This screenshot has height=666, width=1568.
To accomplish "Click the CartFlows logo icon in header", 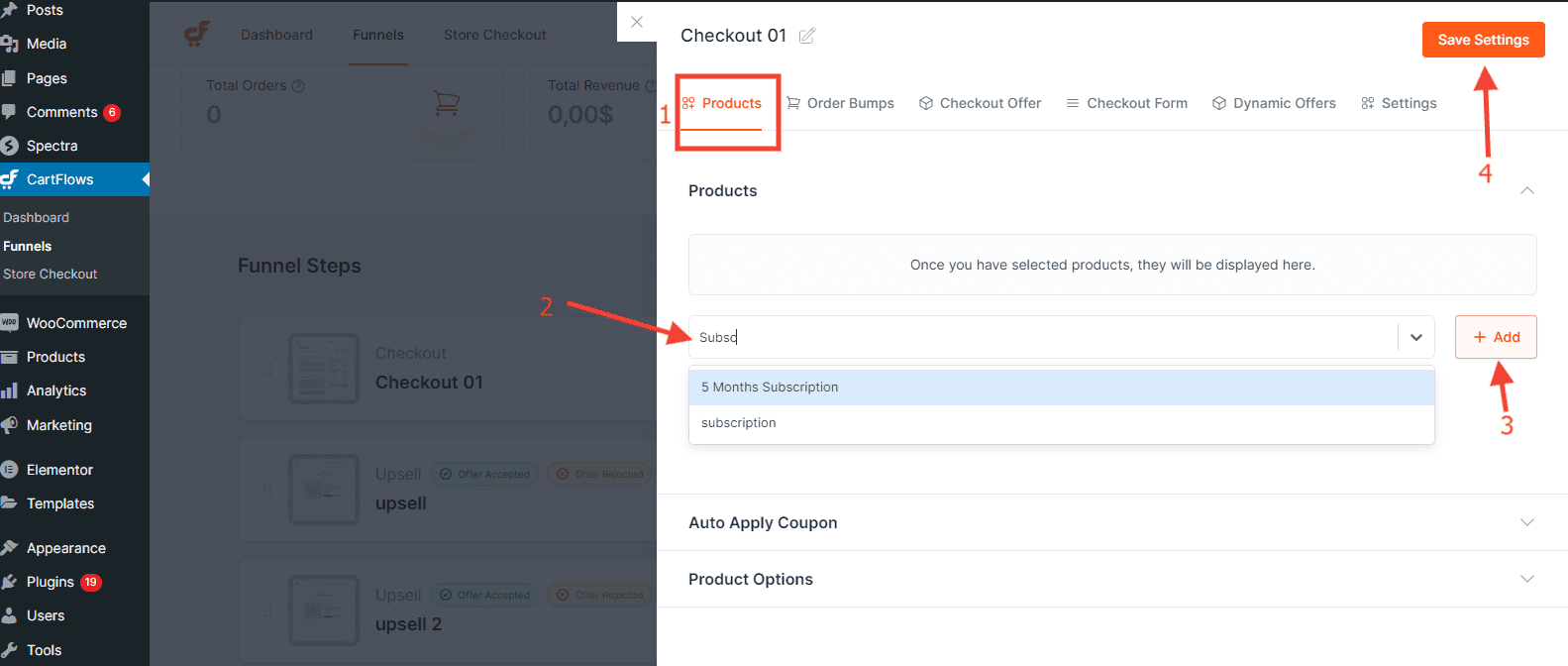I will [196, 35].
